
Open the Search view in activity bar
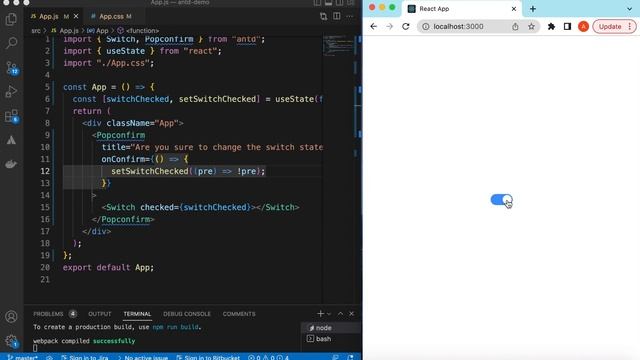tap(11, 43)
